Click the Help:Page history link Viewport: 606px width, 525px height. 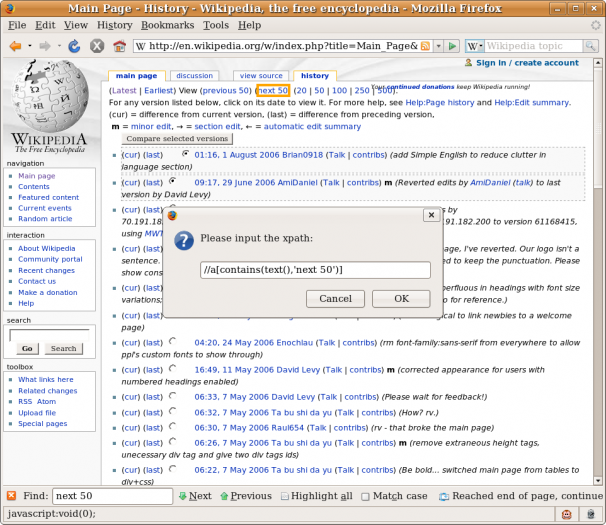pyautogui.click(x=439, y=102)
